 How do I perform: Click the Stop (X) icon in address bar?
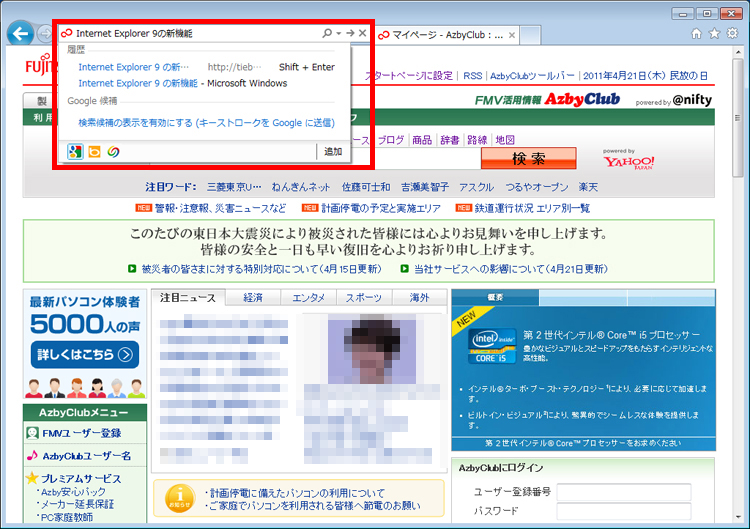pos(363,33)
